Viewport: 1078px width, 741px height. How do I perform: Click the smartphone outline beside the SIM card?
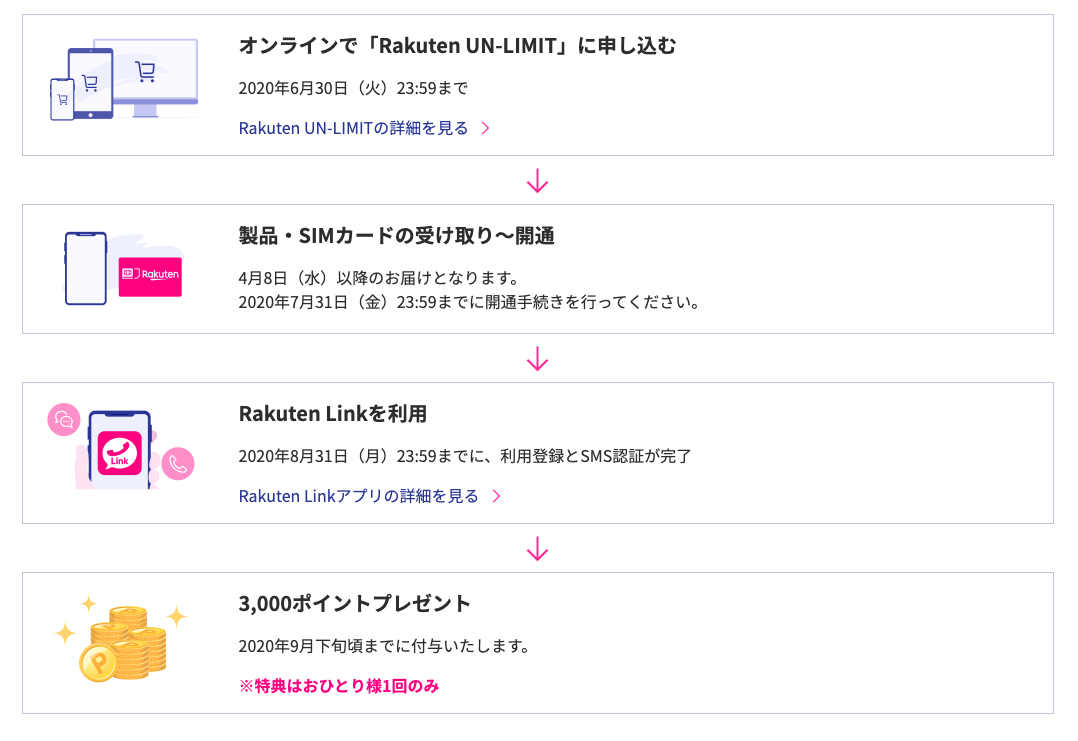point(86,268)
